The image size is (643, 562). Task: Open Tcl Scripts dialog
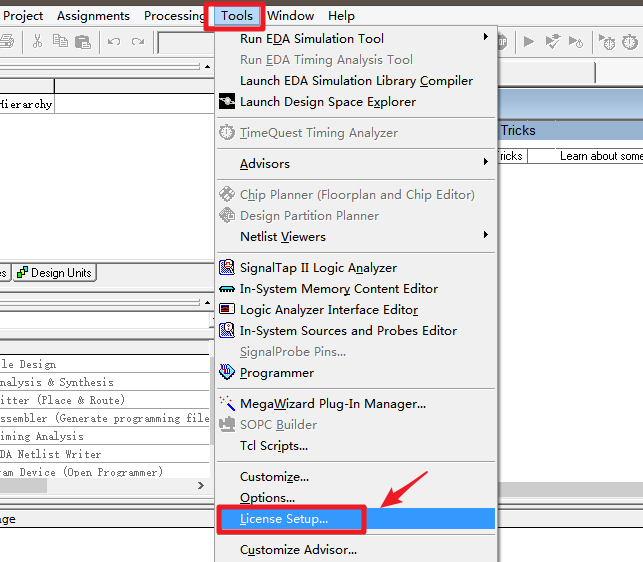tap(356, 446)
